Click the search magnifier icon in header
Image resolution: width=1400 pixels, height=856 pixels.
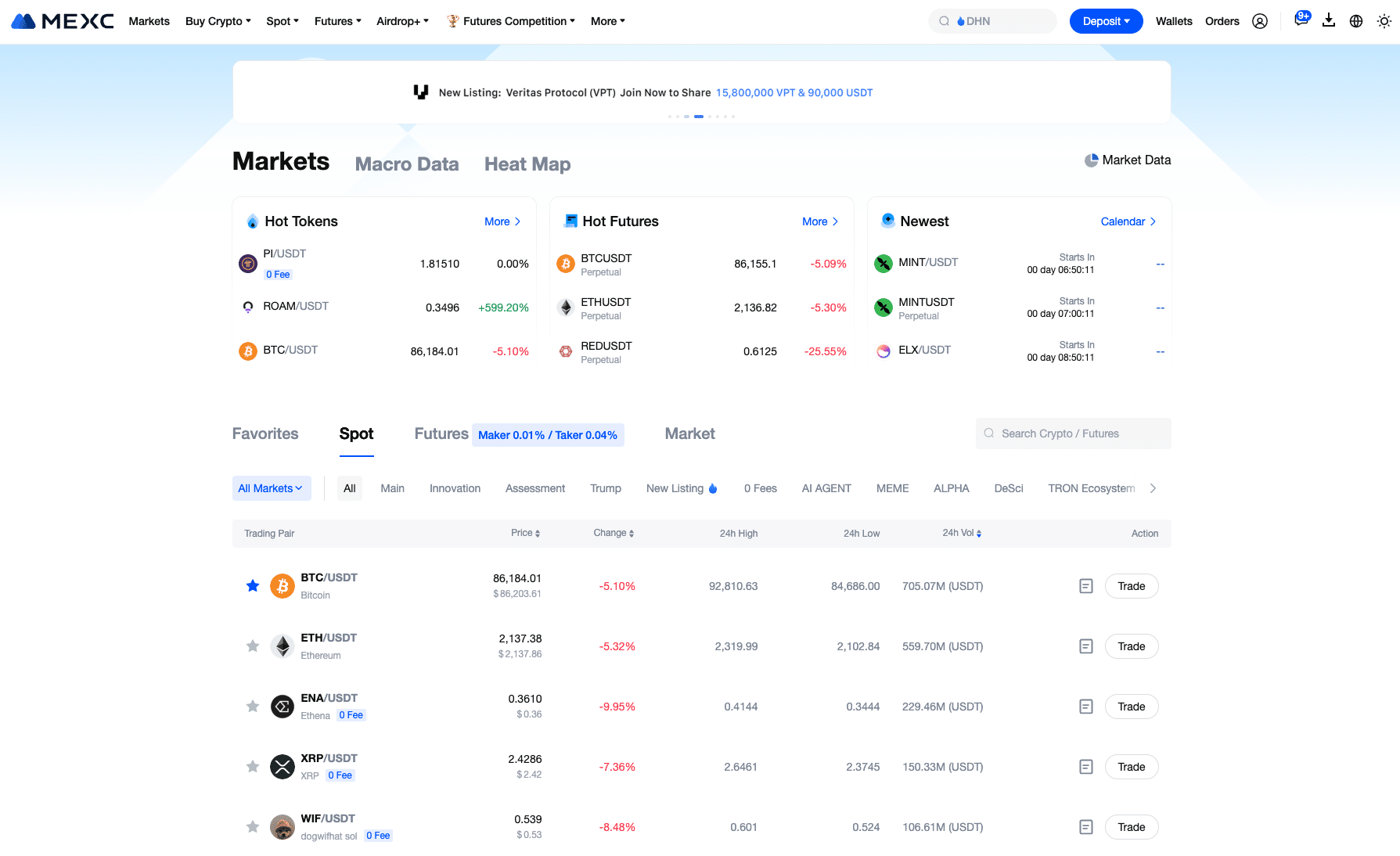945,21
